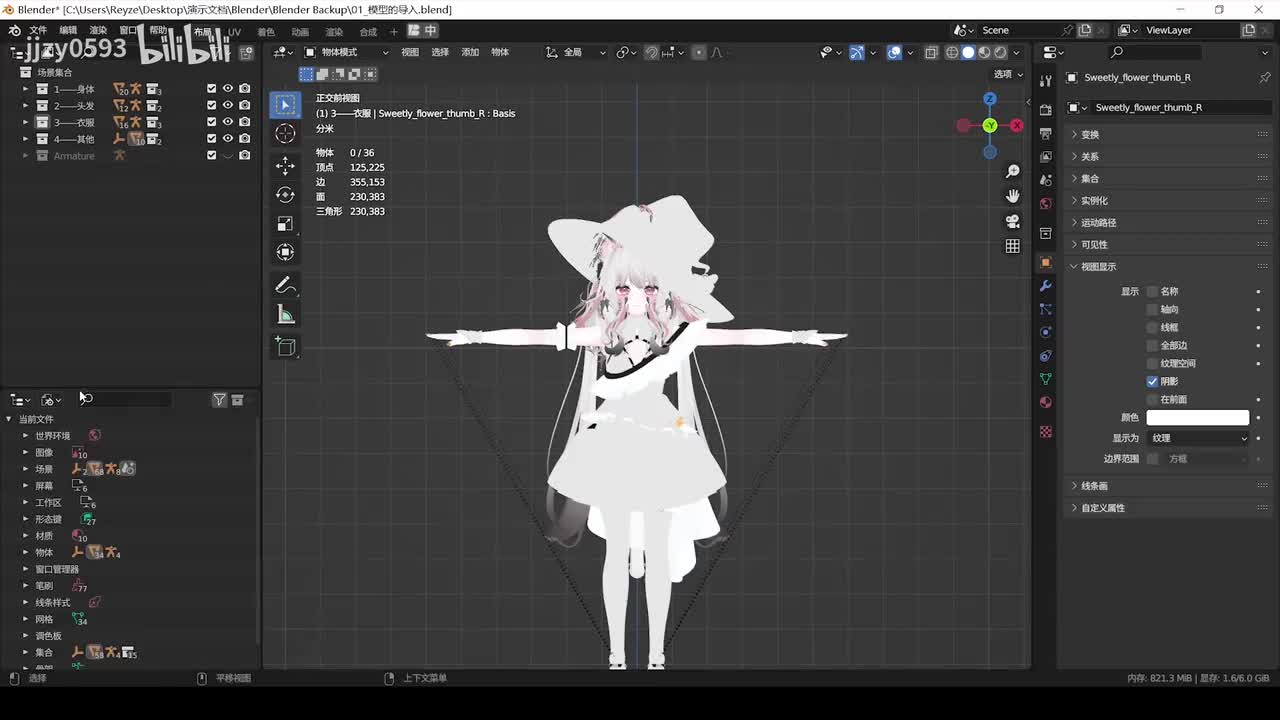Open the Output properties tab
Screen dimensions: 1280x720
coord(1046,133)
